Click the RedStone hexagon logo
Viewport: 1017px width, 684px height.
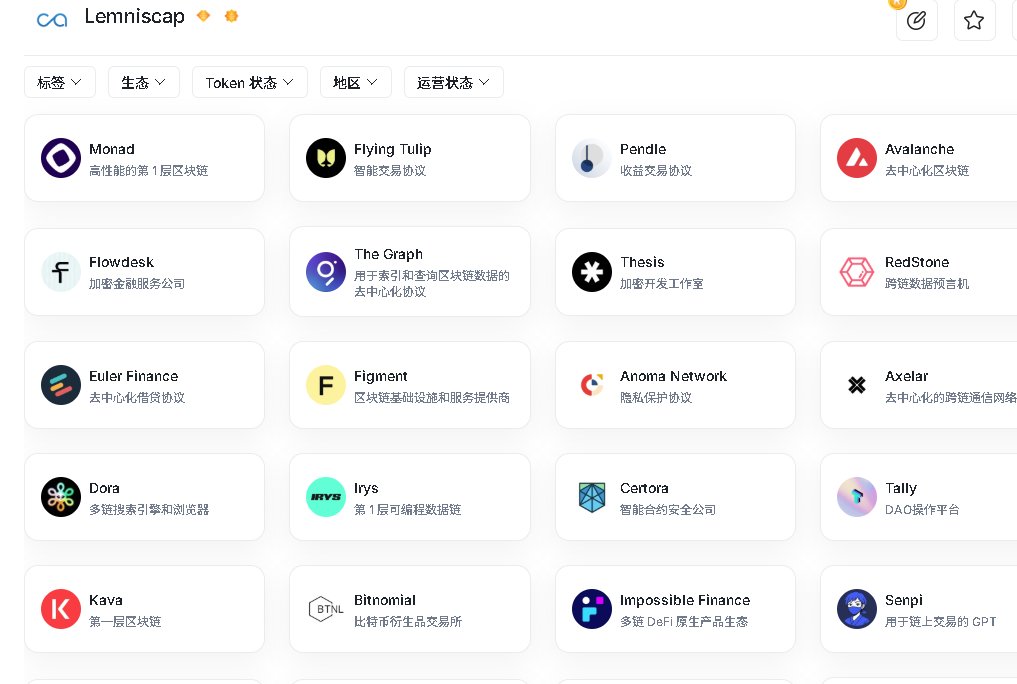click(857, 272)
